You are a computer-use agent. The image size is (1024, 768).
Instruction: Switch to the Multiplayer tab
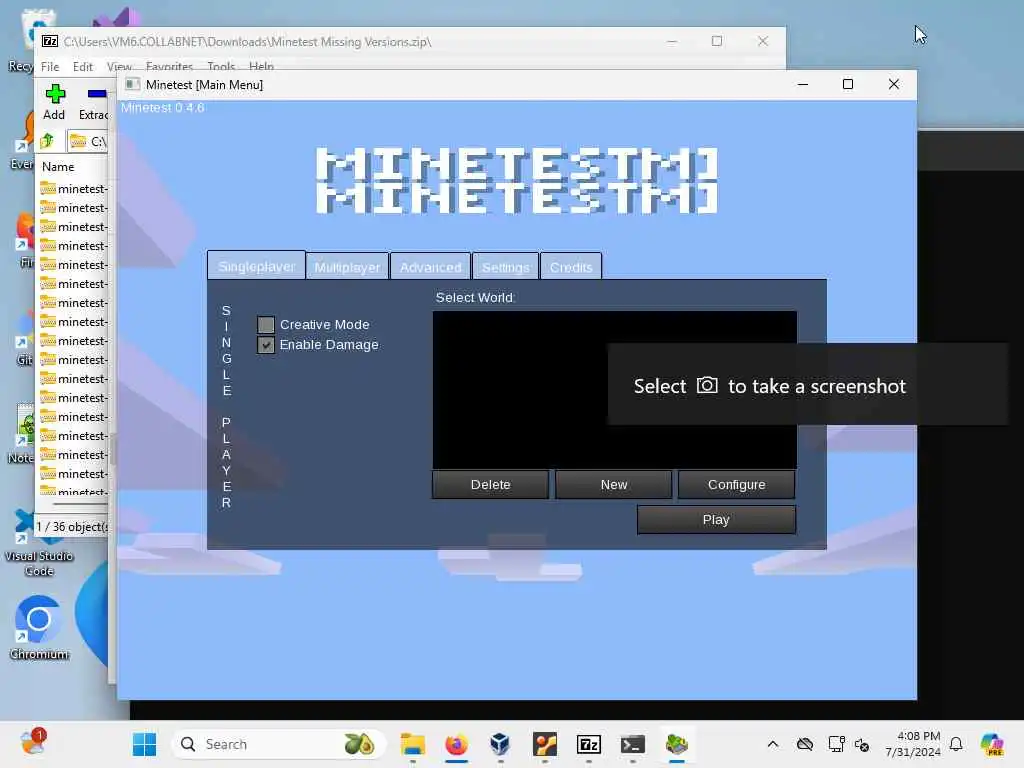pos(347,267)
